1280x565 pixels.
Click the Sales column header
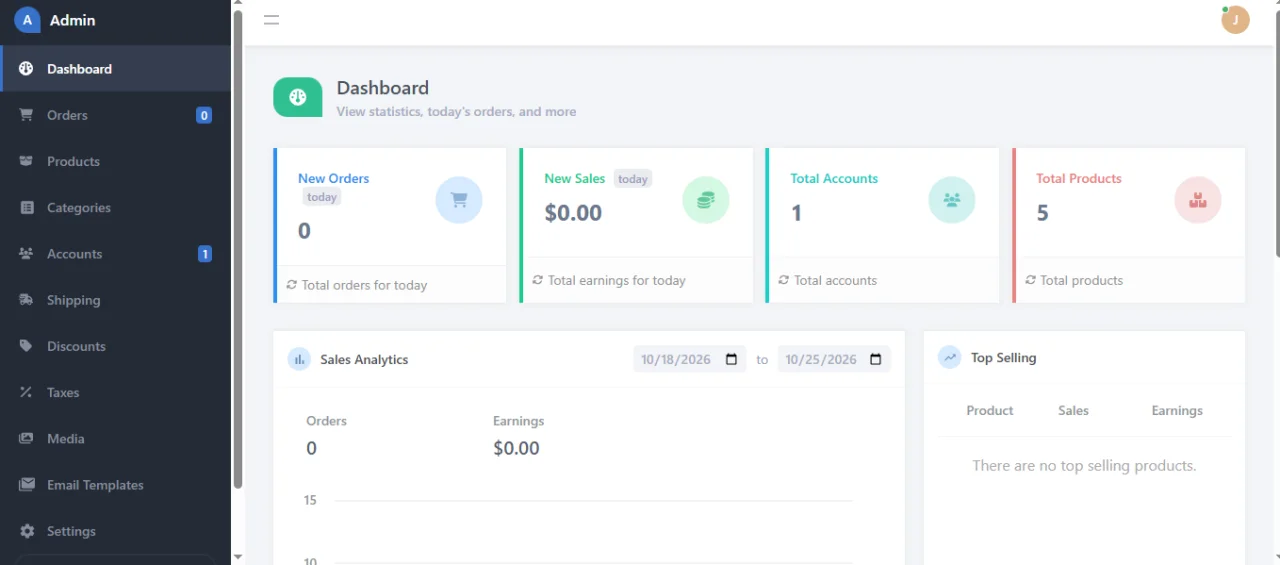[1073, 410]
